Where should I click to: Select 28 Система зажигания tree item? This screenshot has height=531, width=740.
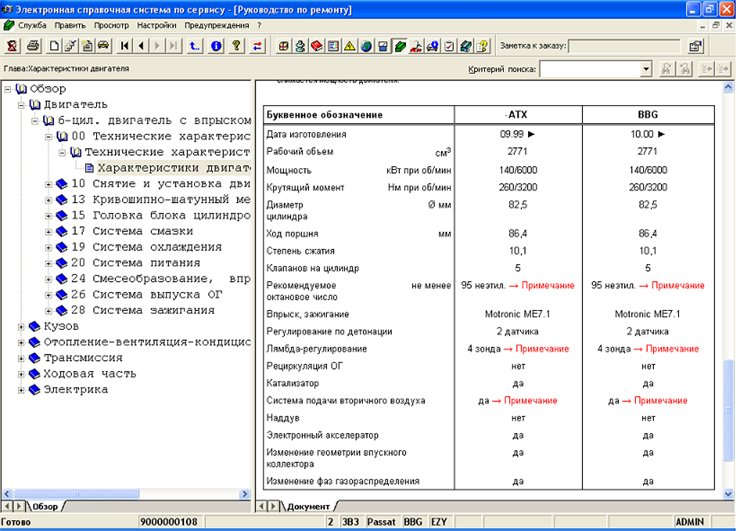pyautogui.click(x=143, y=311)
